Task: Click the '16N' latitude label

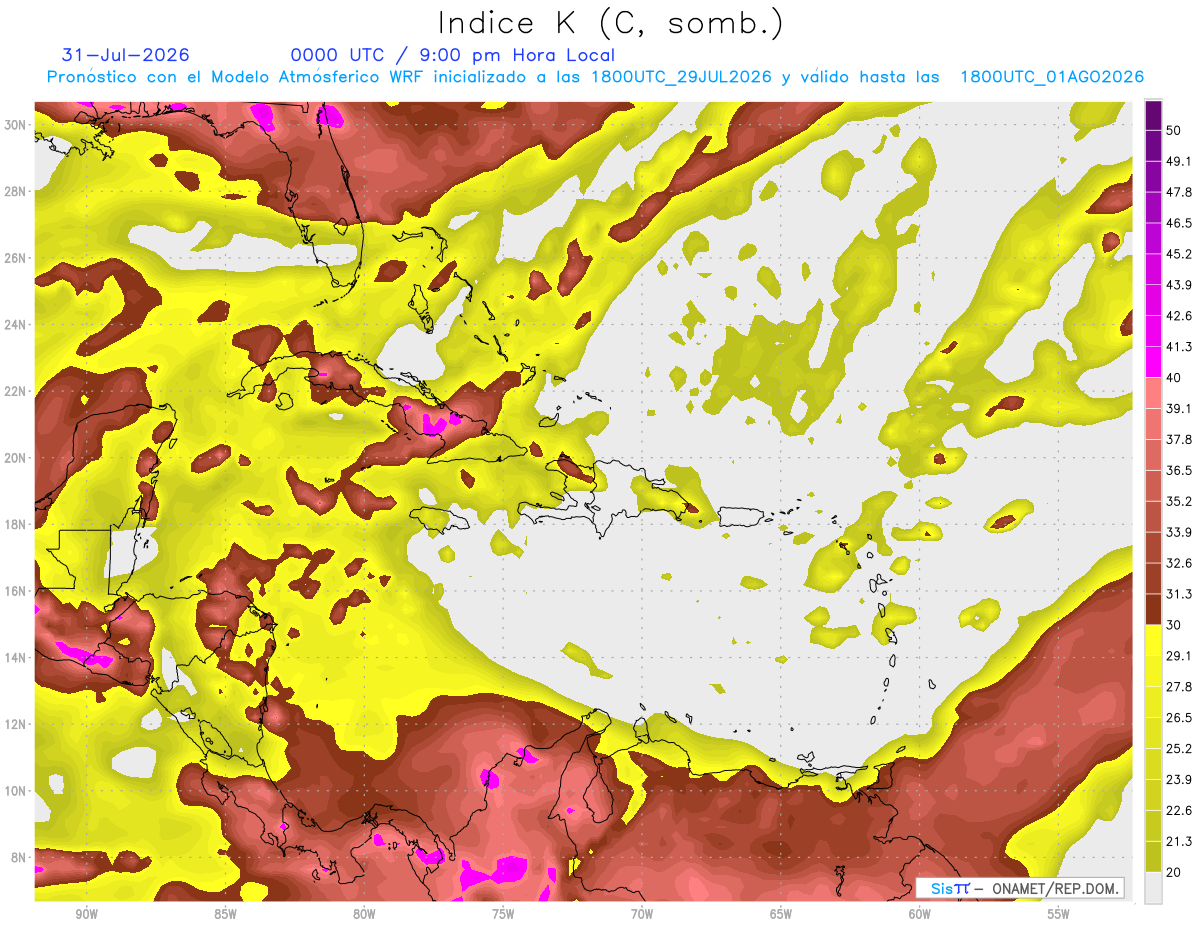Action: click(16, 591)
